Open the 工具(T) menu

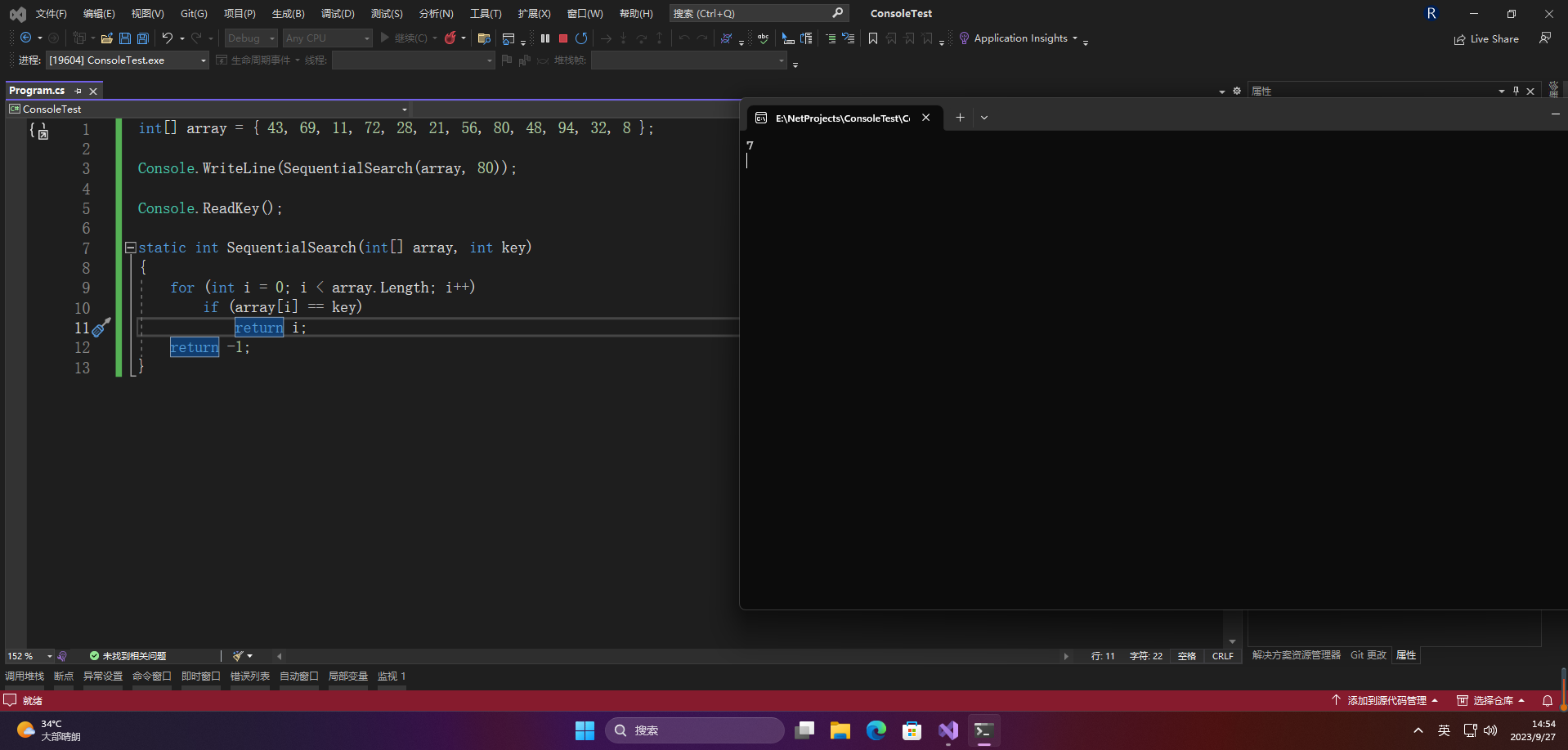[486, 13]
